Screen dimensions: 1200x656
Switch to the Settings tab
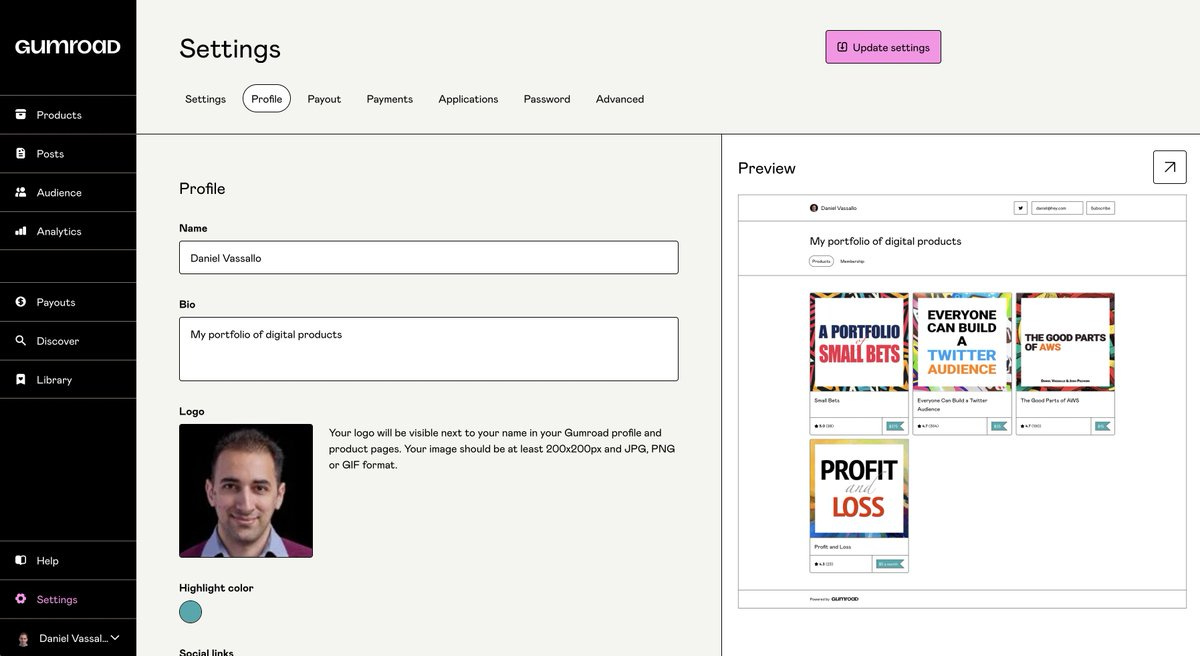point(205,99)
